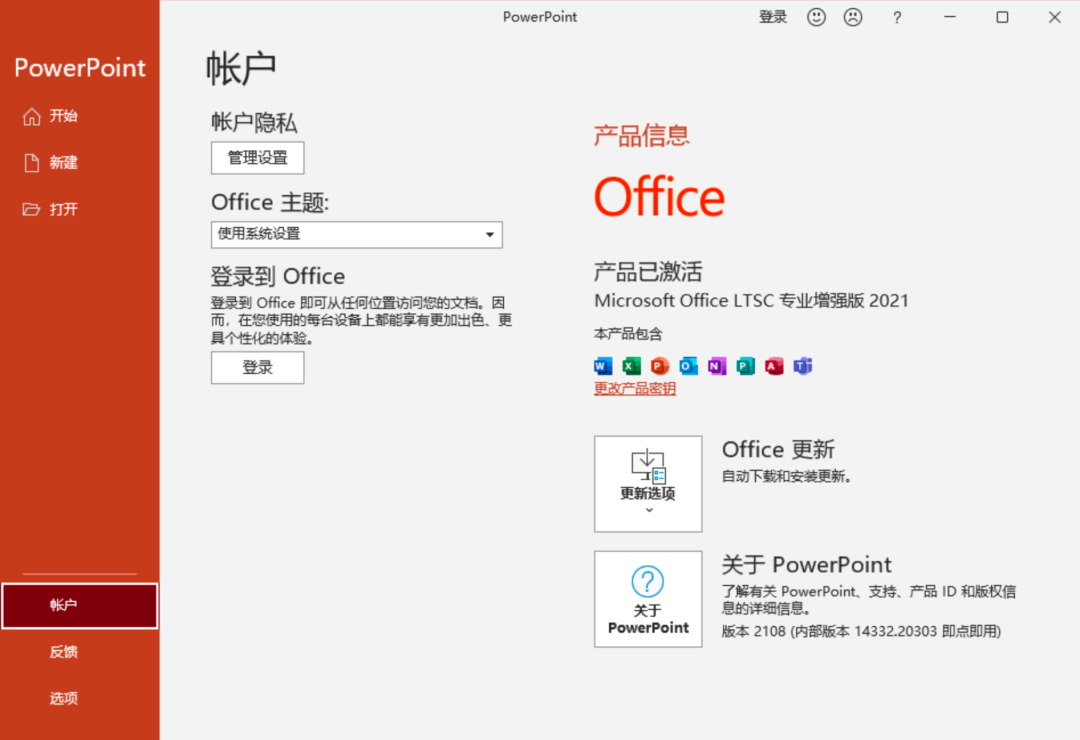The height and width of the screenshot is (740, 1080).
Task: Close the PowerPoint window
Action: click(1055, 17)
